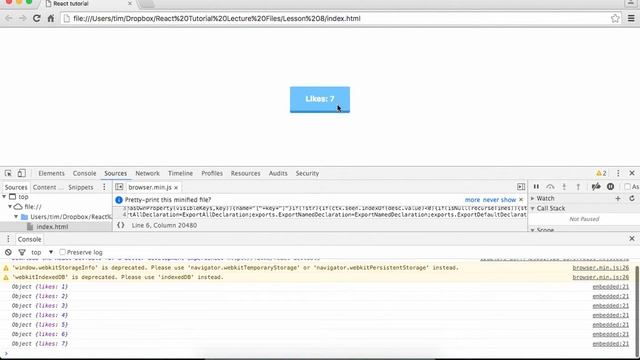Open the Network tab

[x=147, y=173]
